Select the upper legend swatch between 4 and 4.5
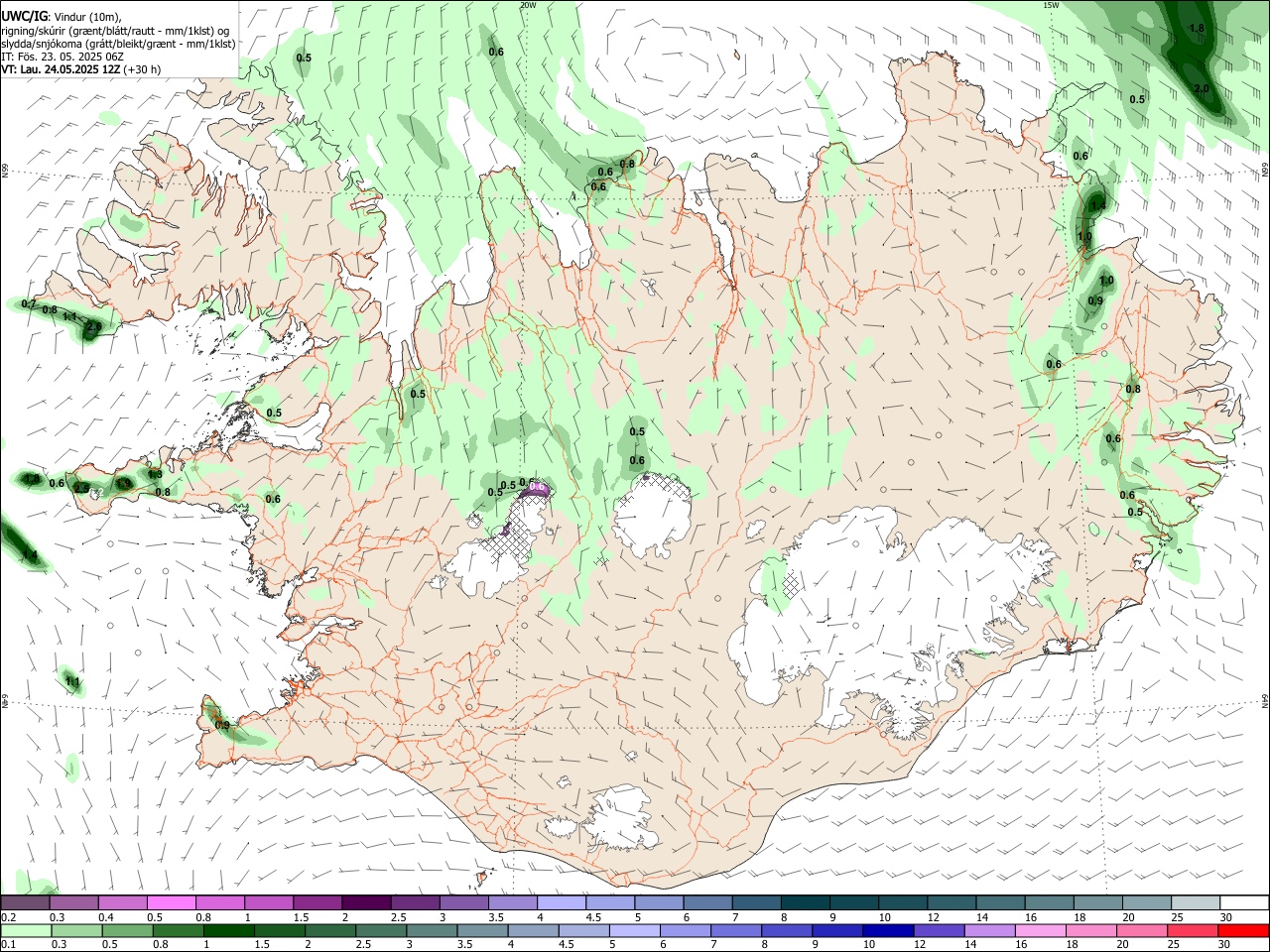The width and height of the screenshot is (1270, 952). (x=562, y=903)
